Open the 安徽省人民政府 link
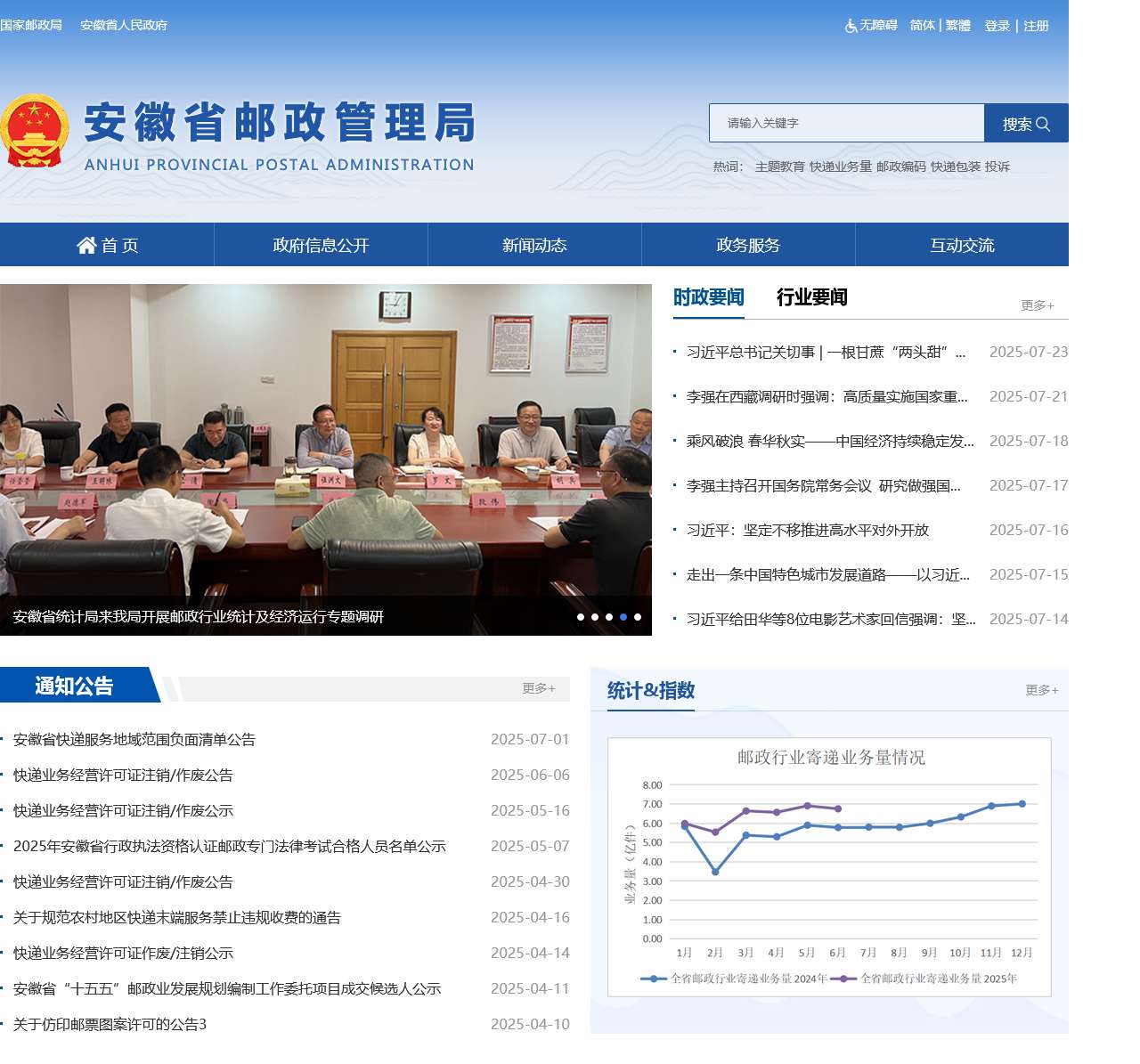 124,25
